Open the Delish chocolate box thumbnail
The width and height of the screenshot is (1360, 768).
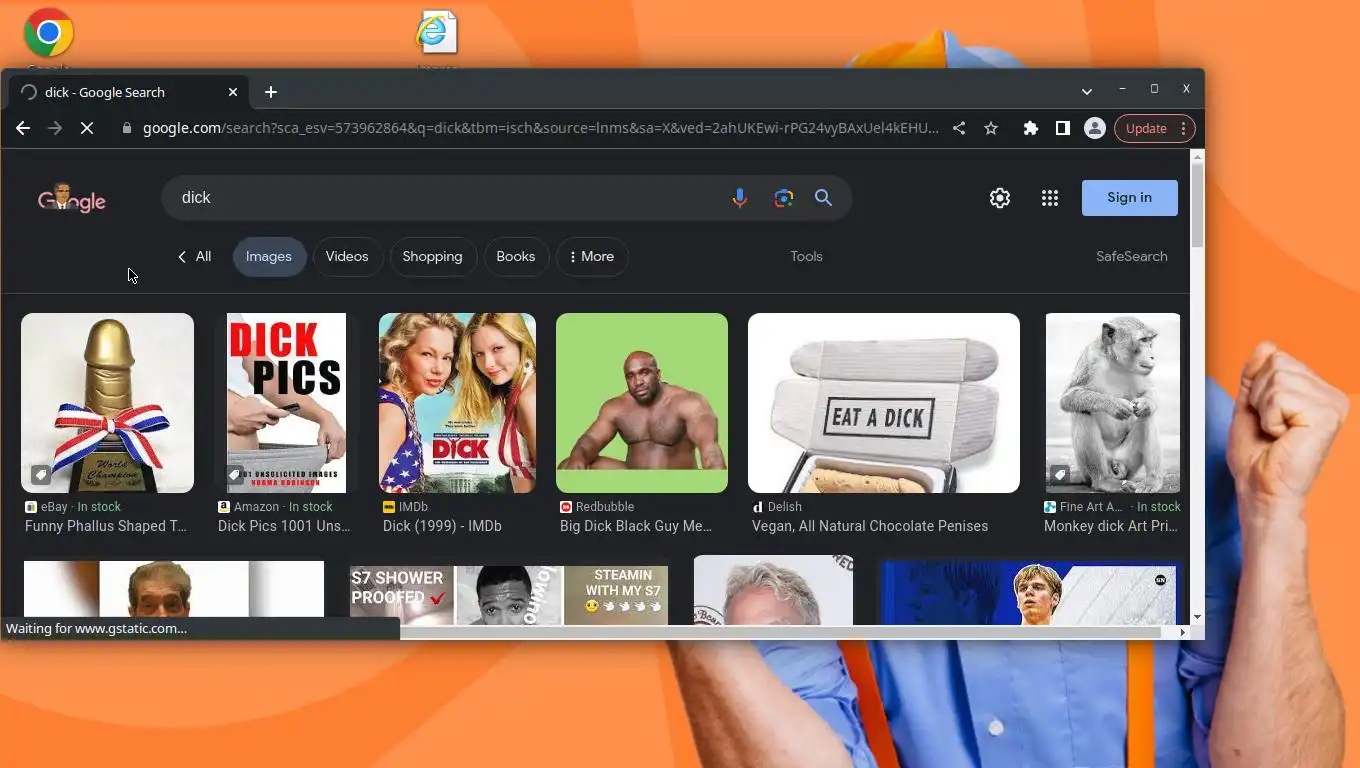884,403
